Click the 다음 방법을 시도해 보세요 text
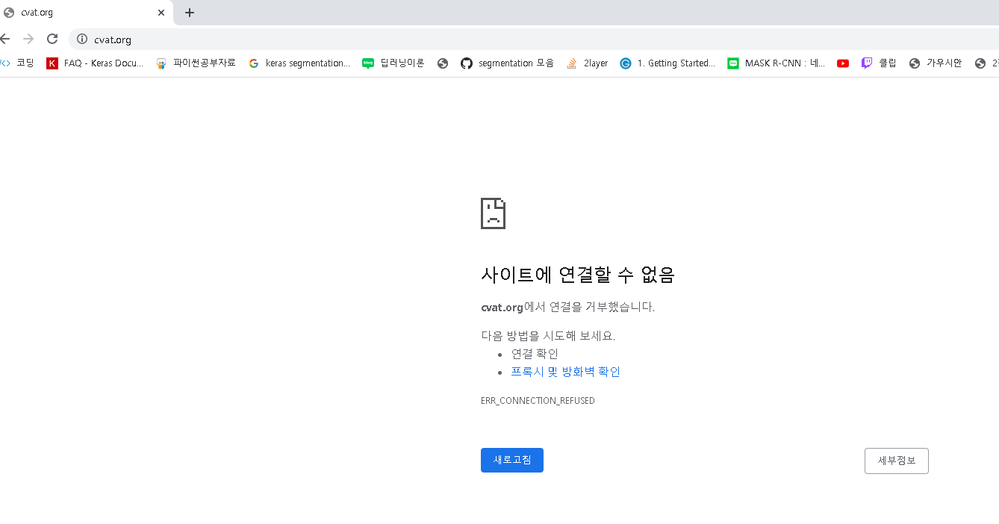The width and height of the screenshot is (999, 524). coord(549,336)
